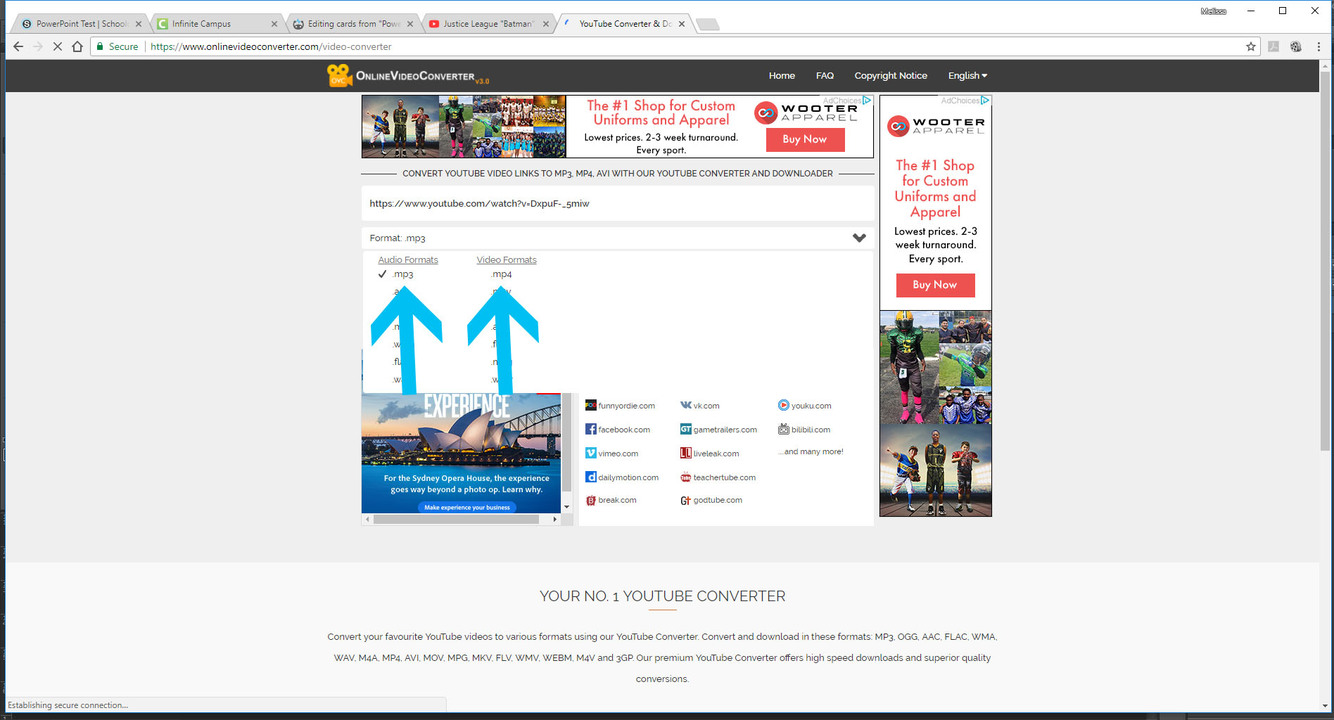
Task: Click the dailymotion.com site icon
Action: pos(591,477)
